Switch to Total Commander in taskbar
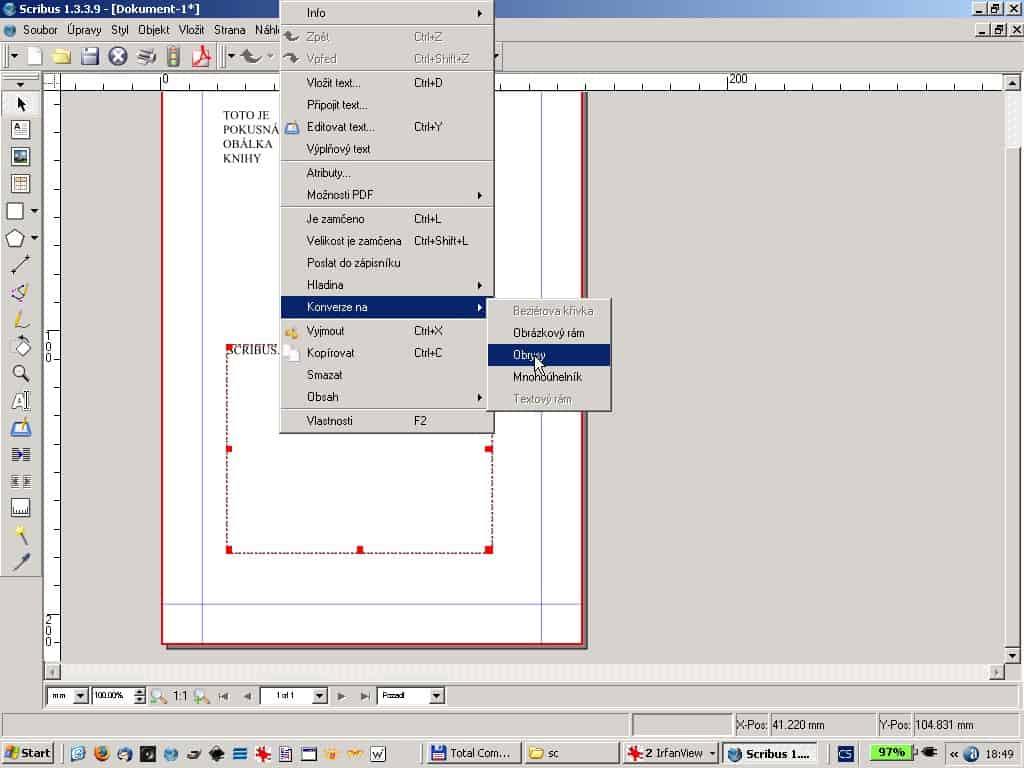 point(473,753)
